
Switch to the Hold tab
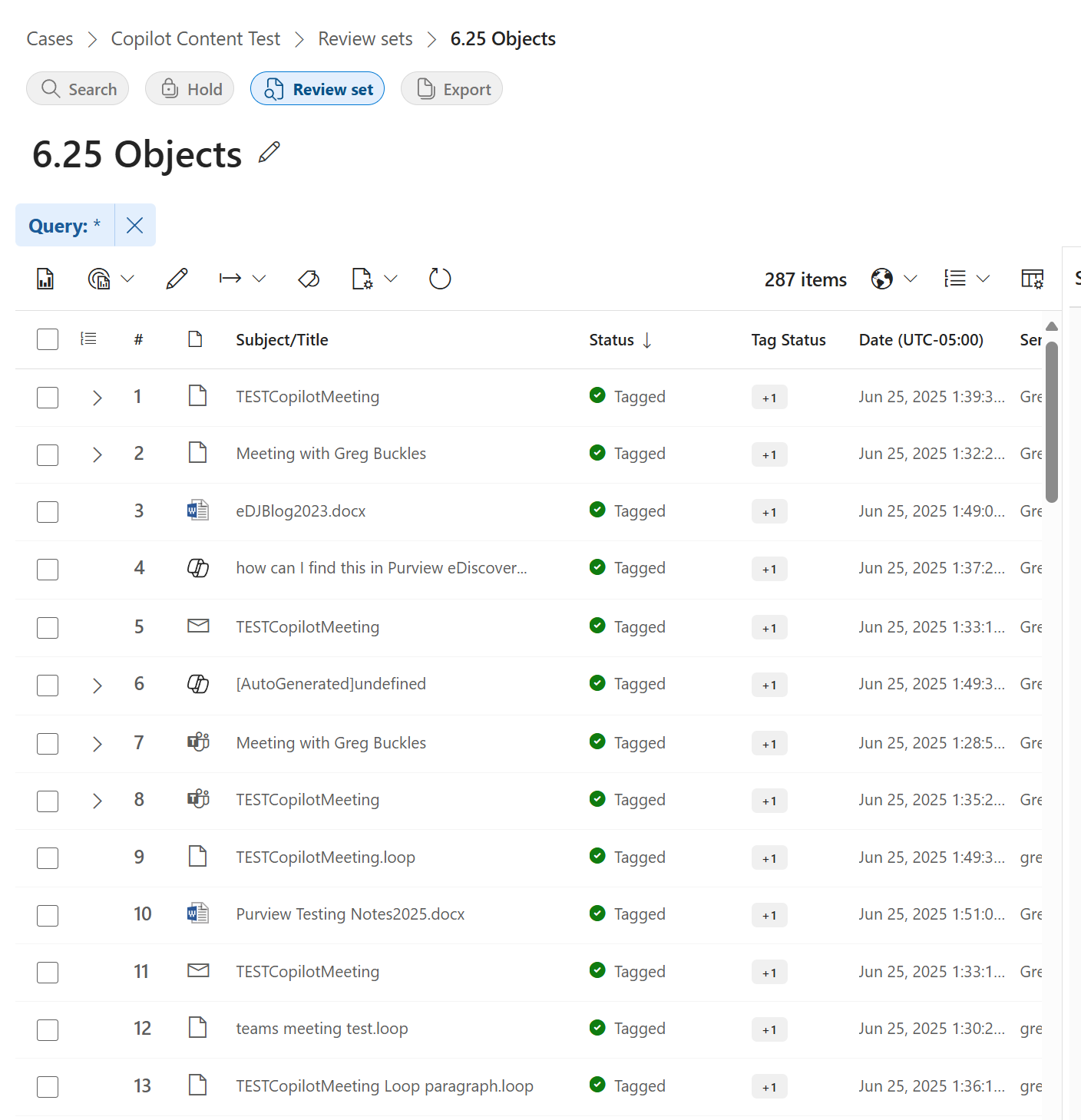190,88
